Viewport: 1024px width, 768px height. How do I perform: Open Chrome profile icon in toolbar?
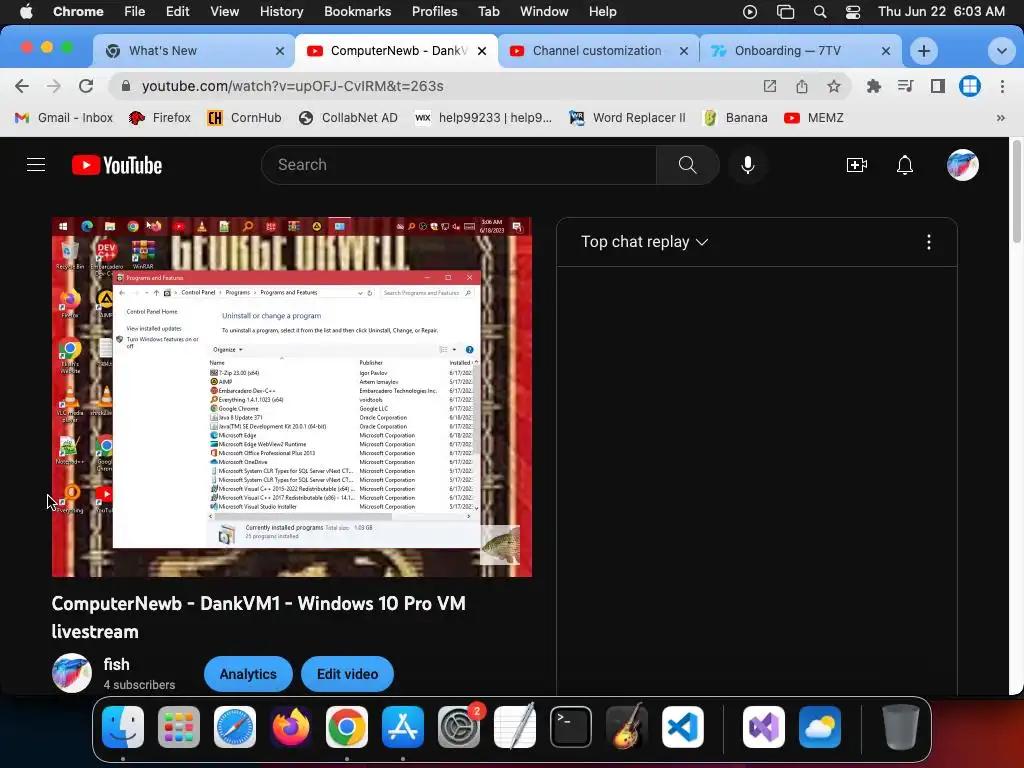[970, 86]
